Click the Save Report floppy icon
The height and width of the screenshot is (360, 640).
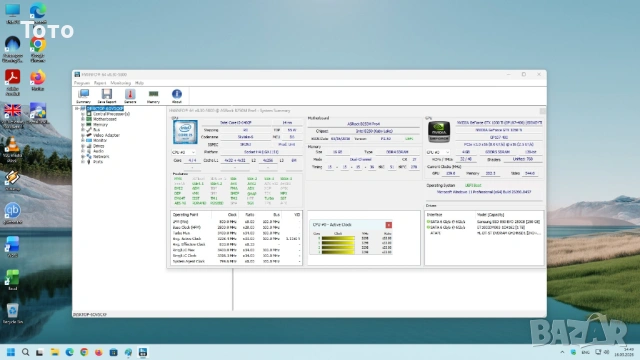tap(107, 96)
